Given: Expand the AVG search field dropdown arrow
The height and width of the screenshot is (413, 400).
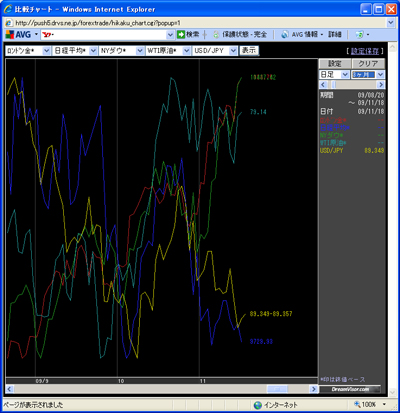Looking at the screenshot, I should [170, 35].
